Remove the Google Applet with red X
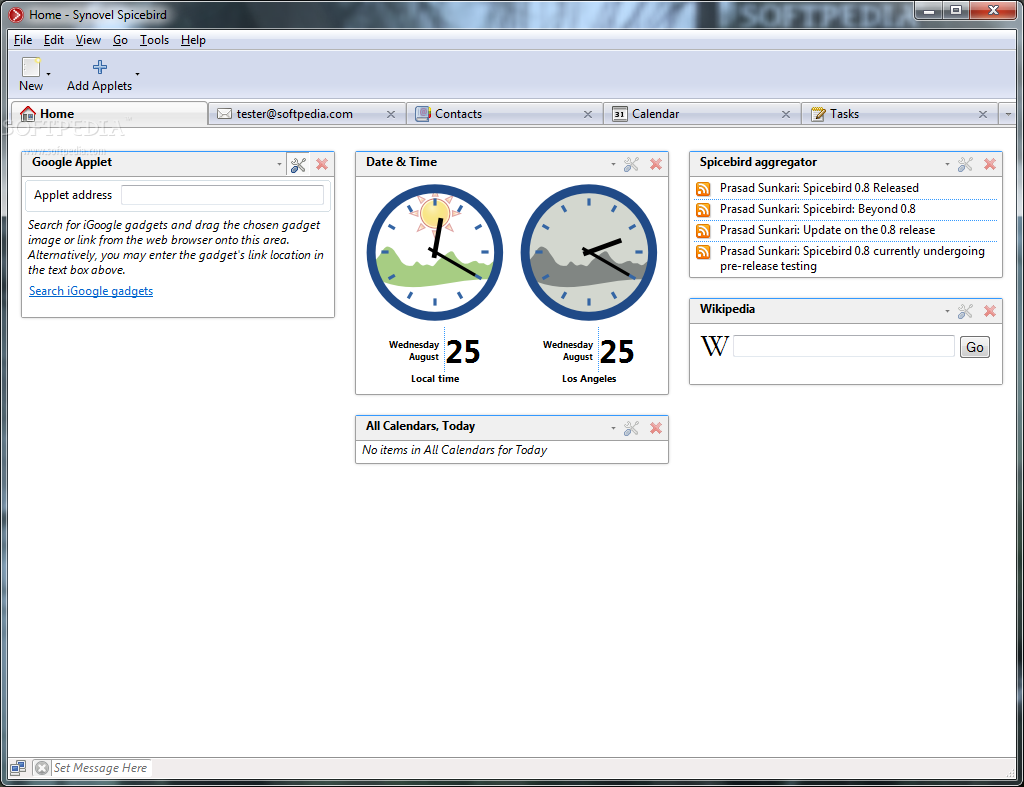Screen dimensions: 1024x787 tap(322, 164)
